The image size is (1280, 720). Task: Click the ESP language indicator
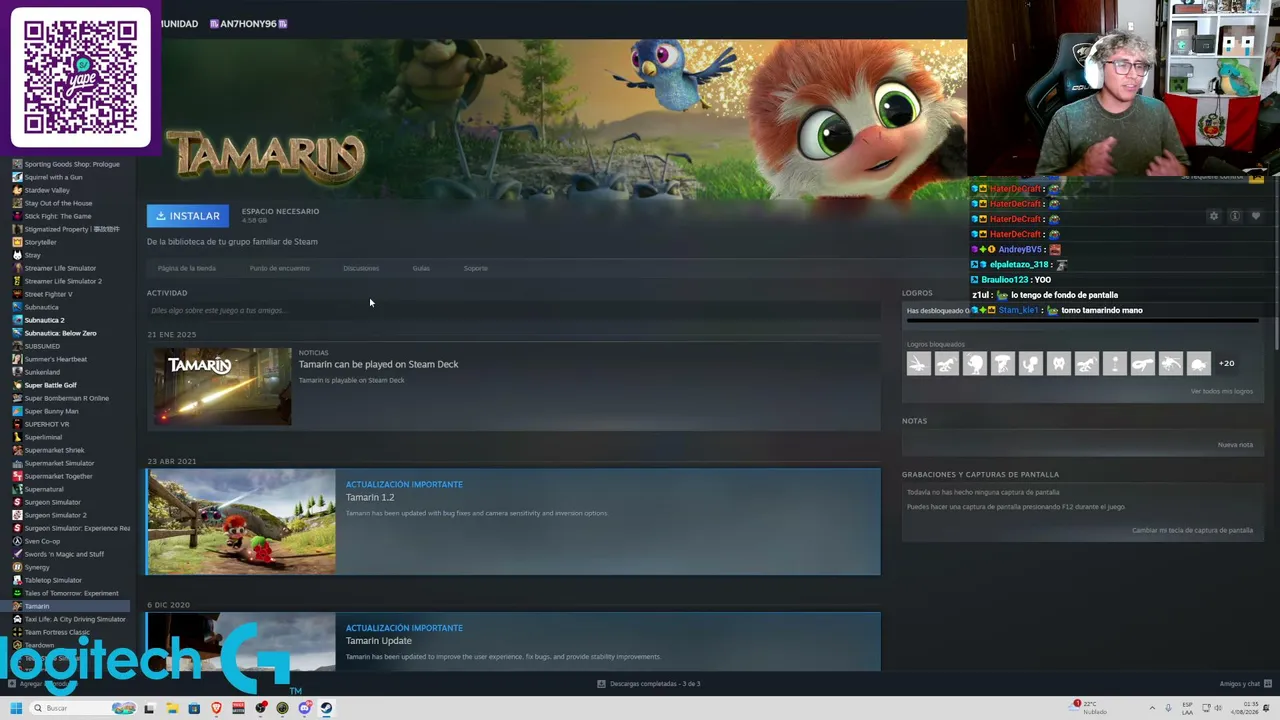tap(1187, 708)
